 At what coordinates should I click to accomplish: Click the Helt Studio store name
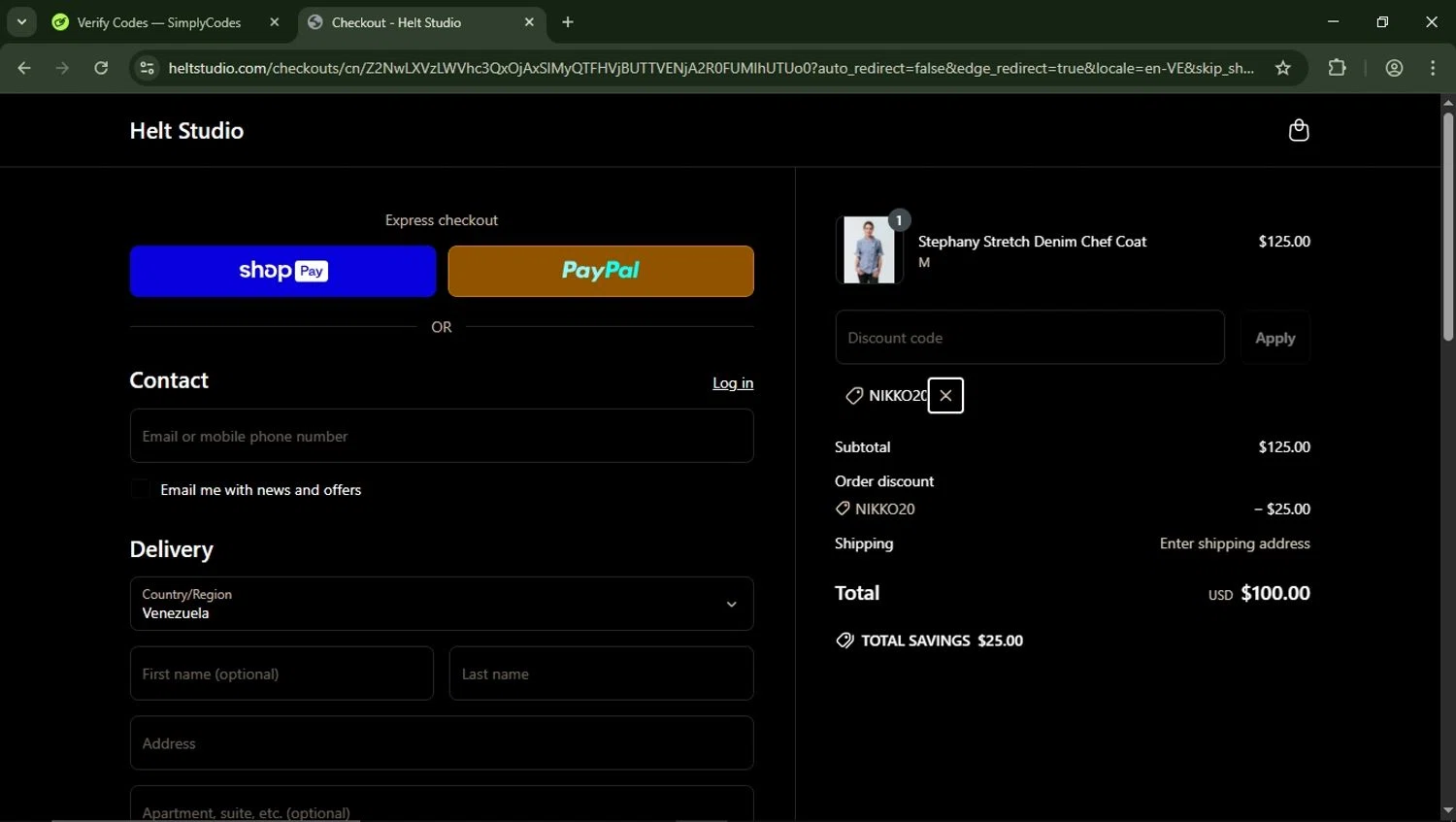[x=186, y=131]
